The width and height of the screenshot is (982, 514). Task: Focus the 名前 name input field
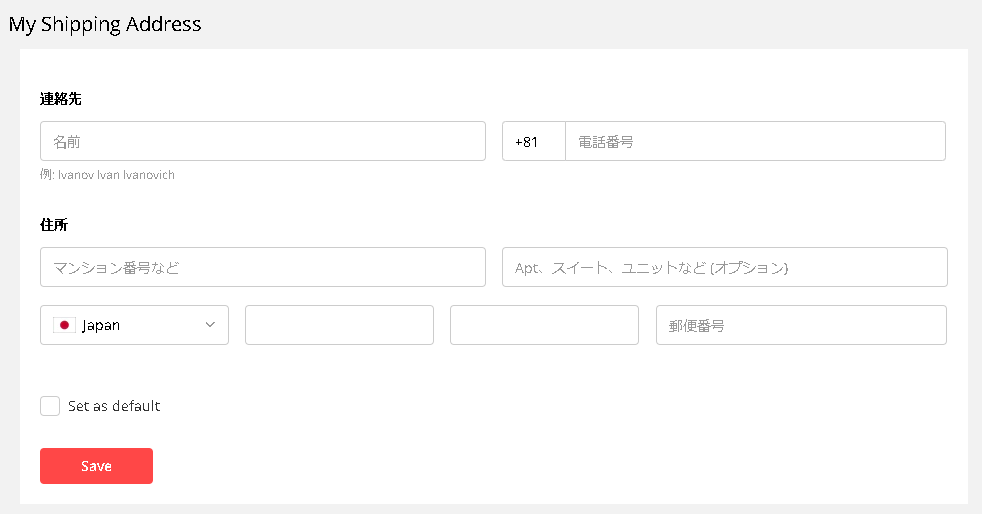point(263,141)
